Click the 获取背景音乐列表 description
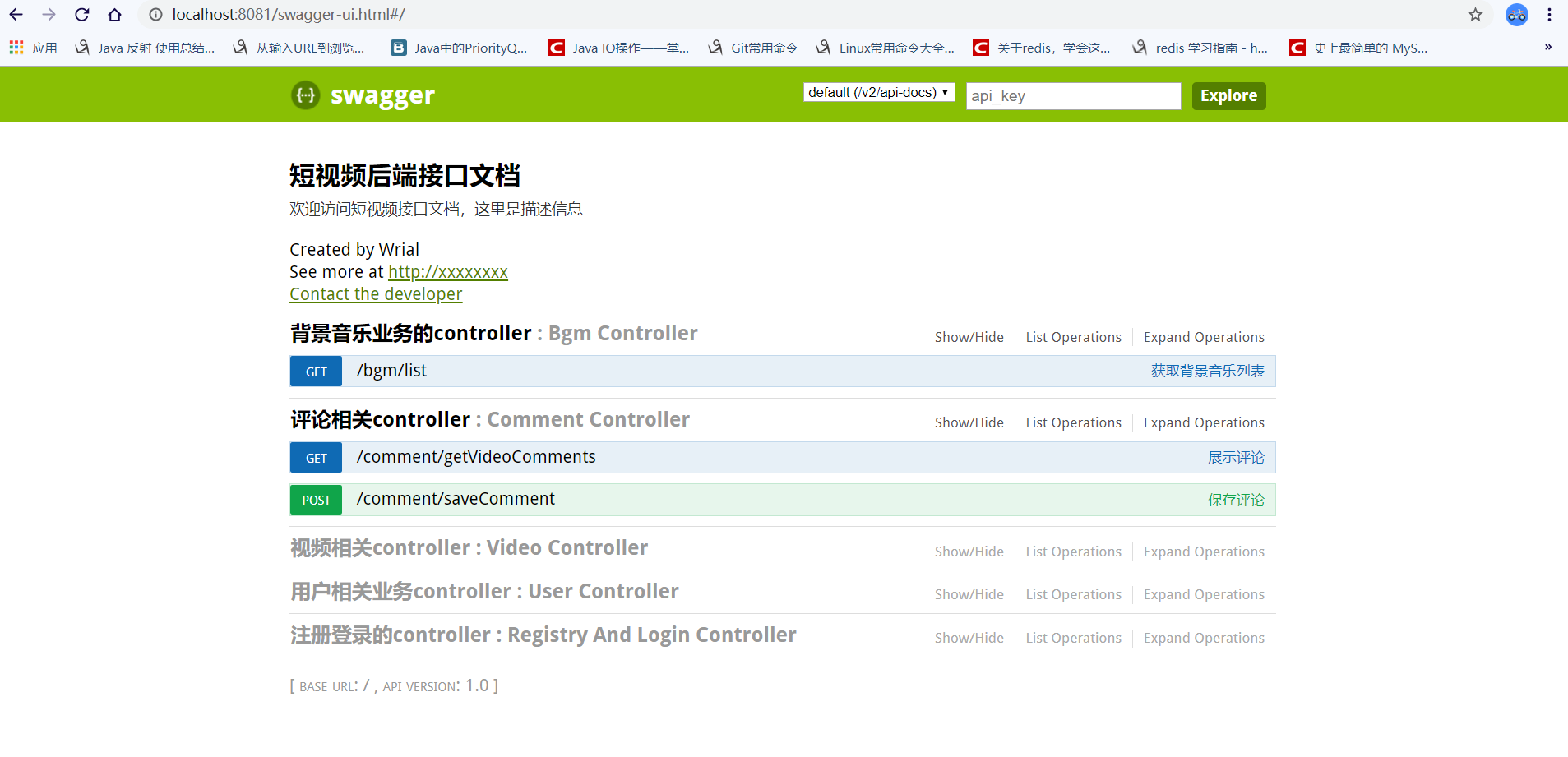Viewport: 1568px width, 757px height. coord(1208,371)
